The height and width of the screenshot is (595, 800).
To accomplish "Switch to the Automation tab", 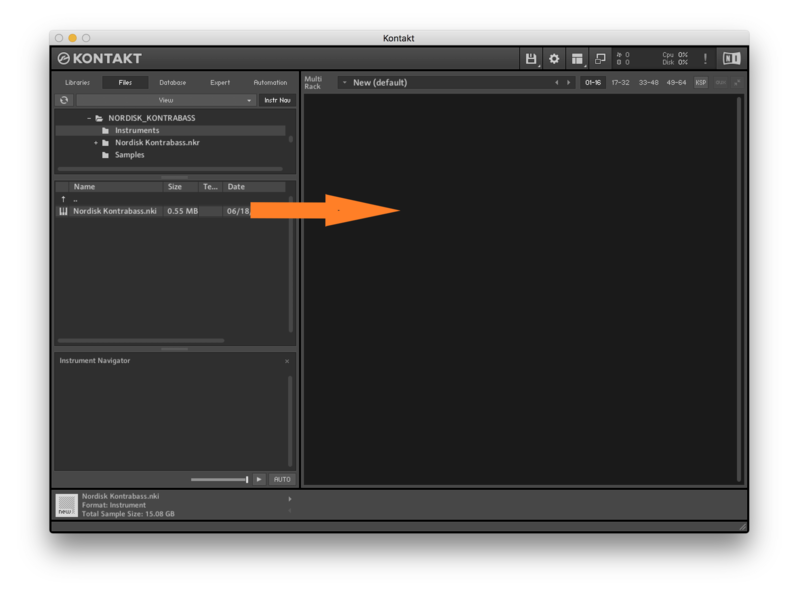I will click(x=270, y=83).
